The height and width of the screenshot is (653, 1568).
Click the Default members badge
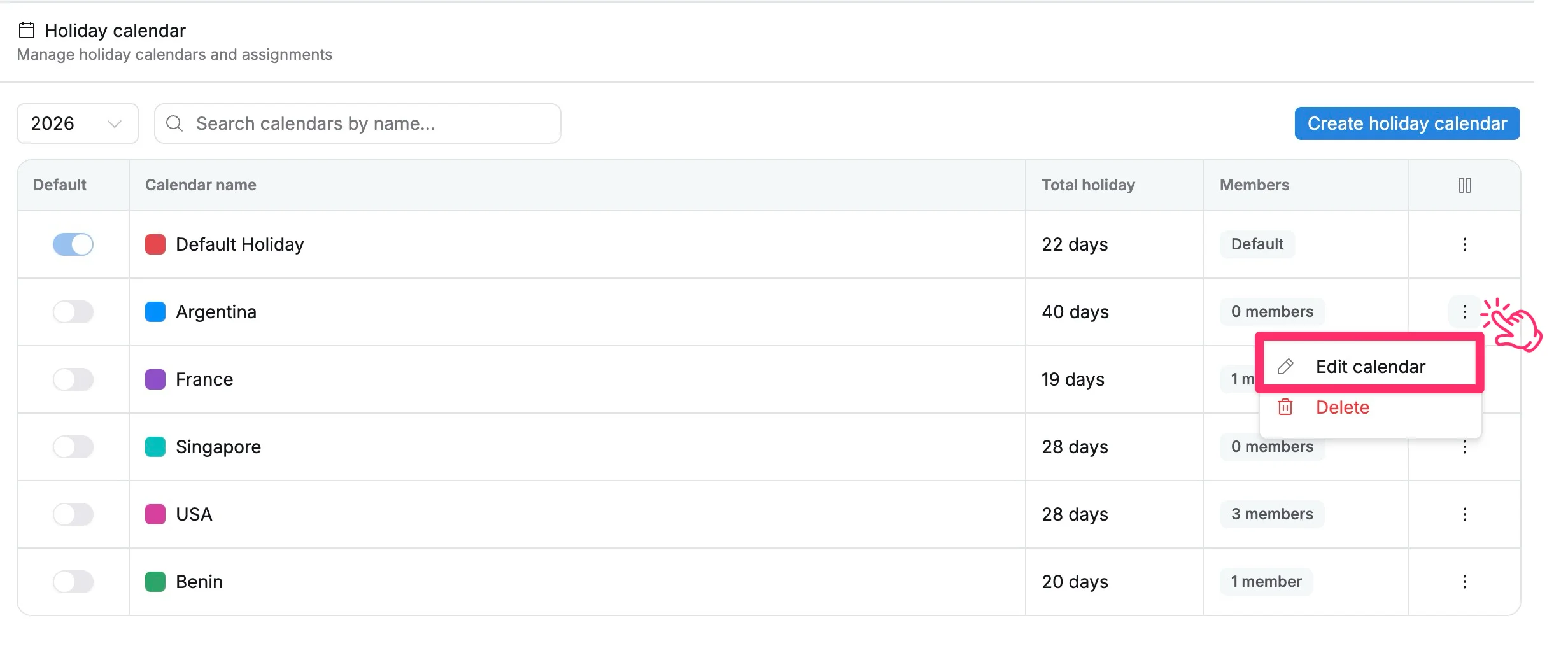click(1257, 244)
